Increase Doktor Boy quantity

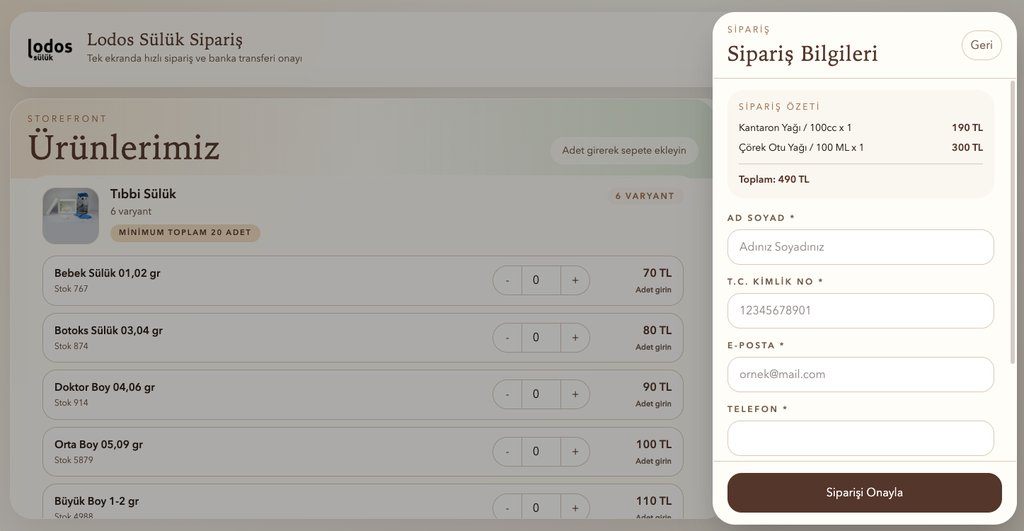point(575,395)
